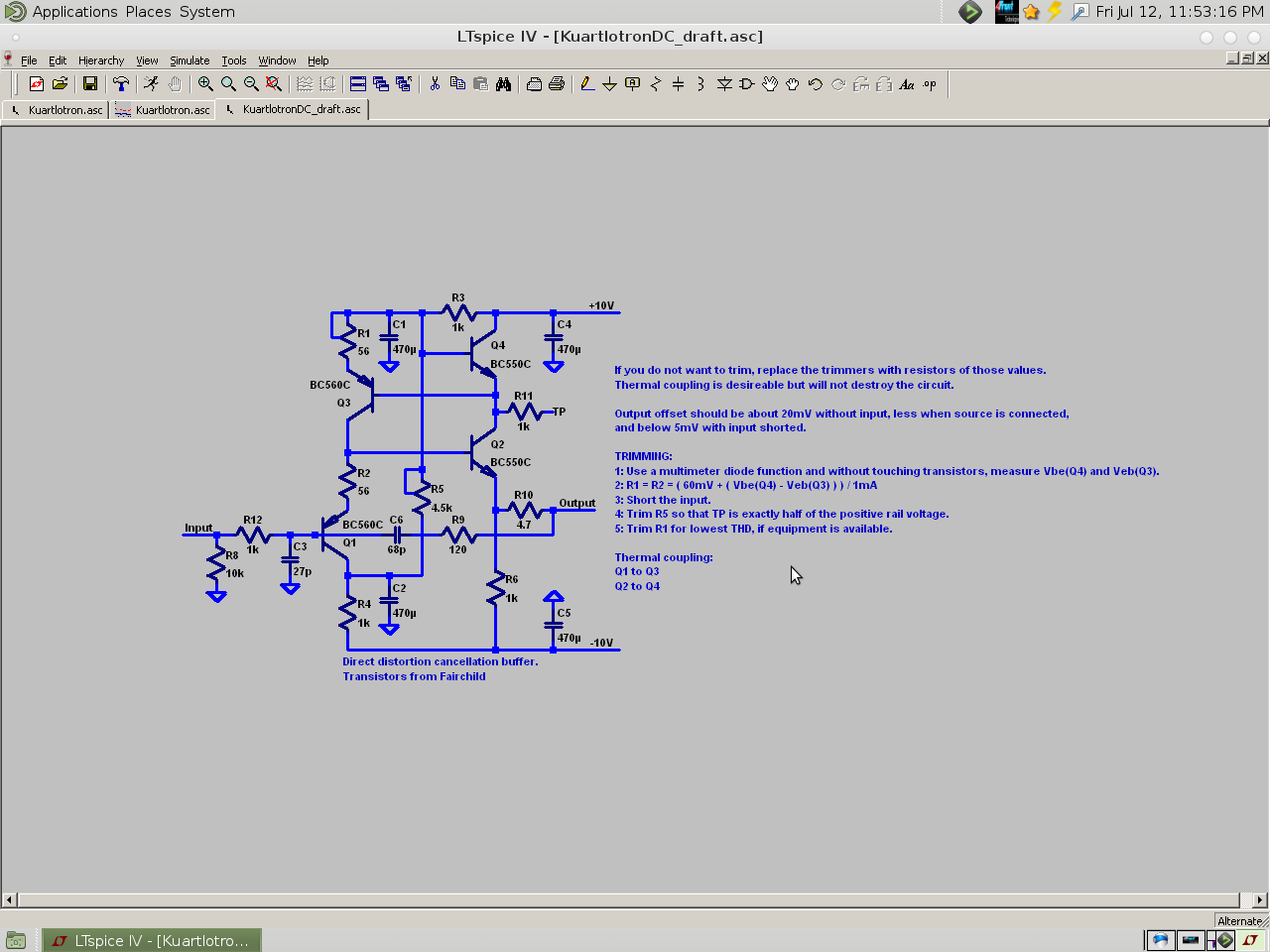Viewport: 1270px width, 952px height.
Task: Print the schematic with the printer icon
Action: coord(557,84)
